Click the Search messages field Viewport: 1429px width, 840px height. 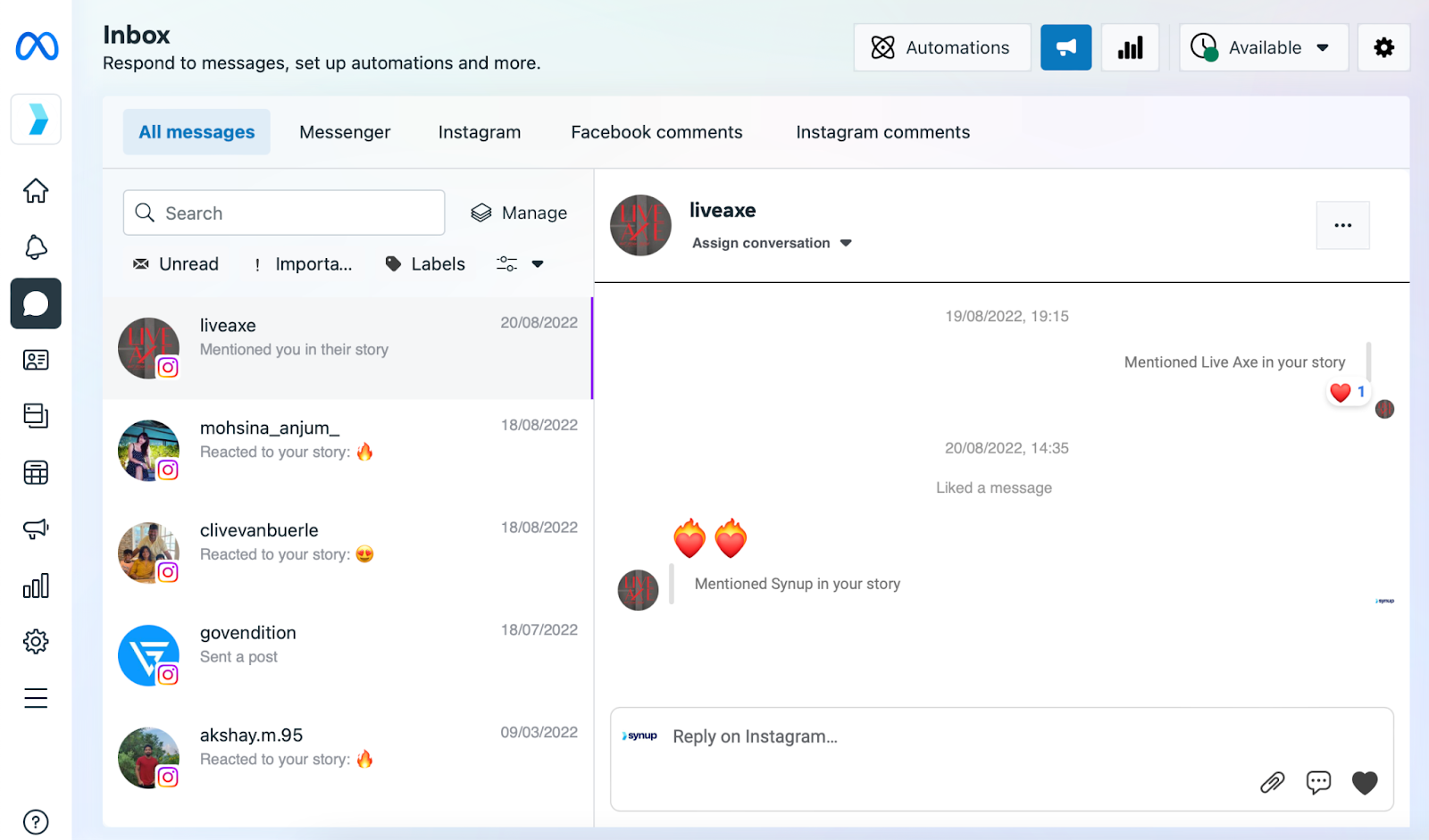[284, 212]
